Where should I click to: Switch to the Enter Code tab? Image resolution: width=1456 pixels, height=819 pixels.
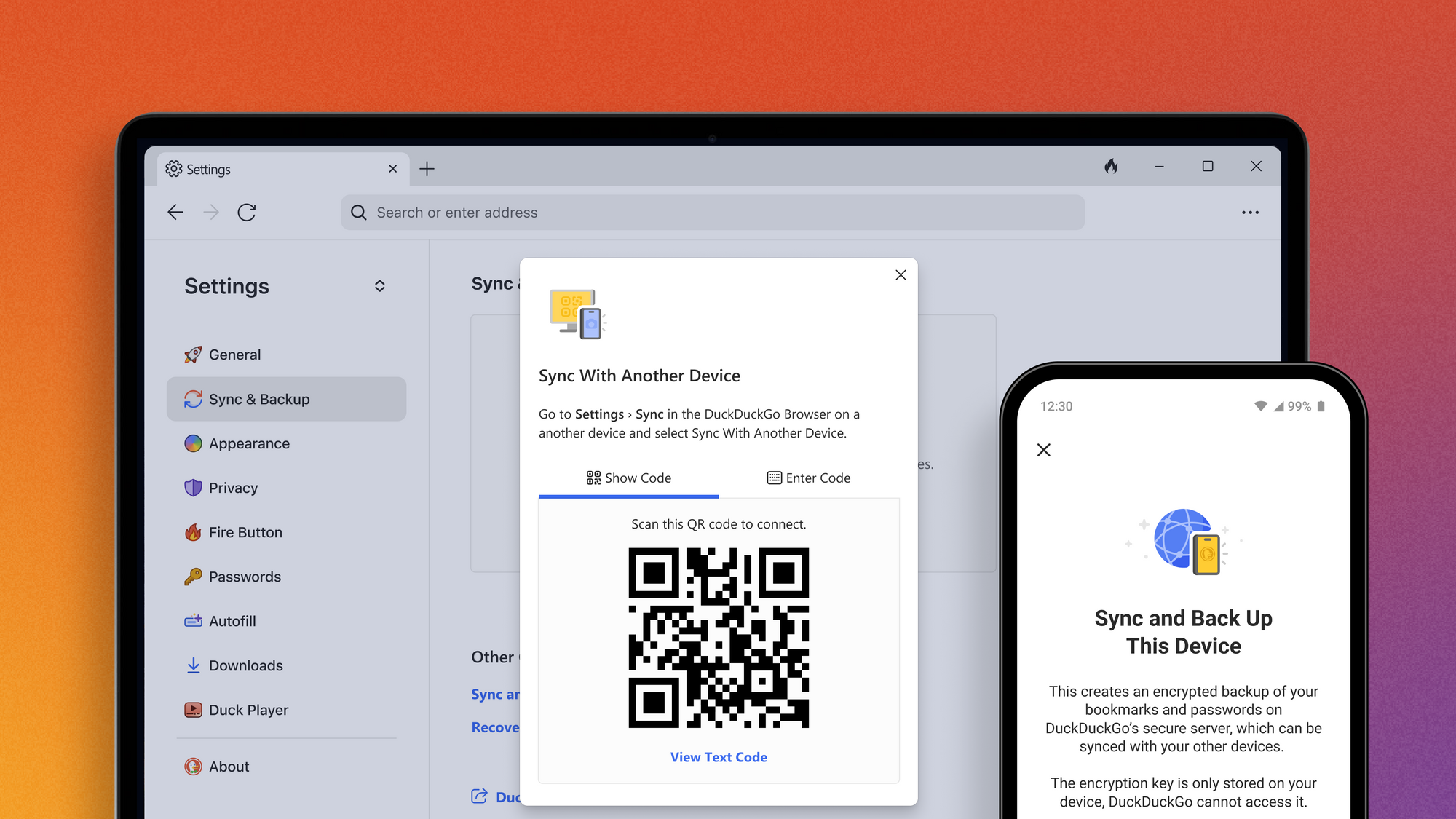click(808, 478)
